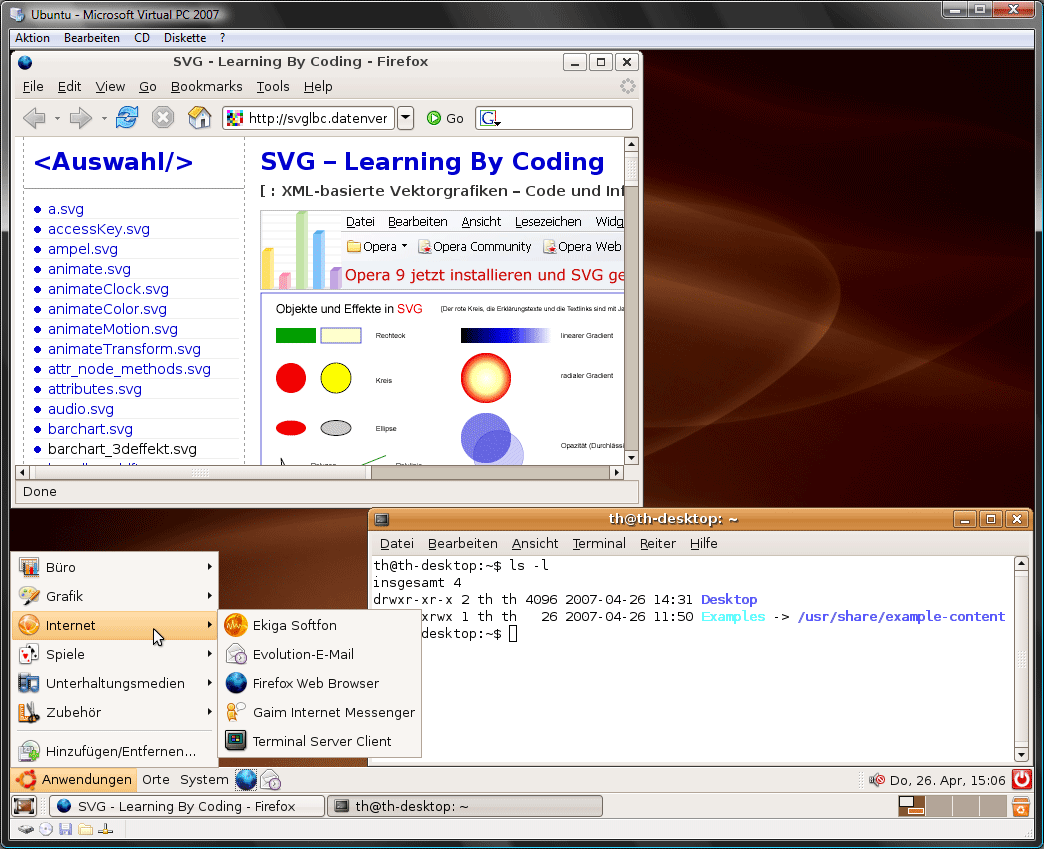
Task: Expand the Grafik applications submenu
Action: pyautogui.click(x=115, y=596)
